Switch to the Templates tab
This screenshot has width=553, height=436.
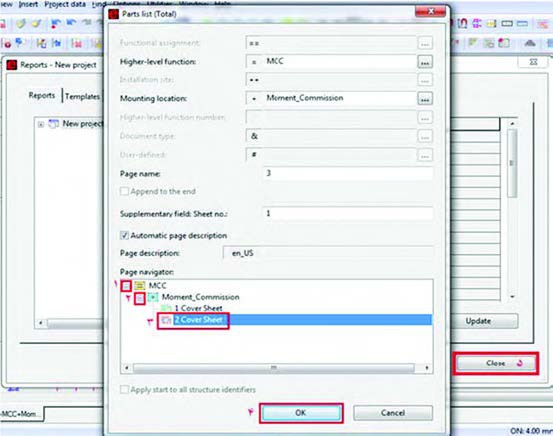coord(83,96)
